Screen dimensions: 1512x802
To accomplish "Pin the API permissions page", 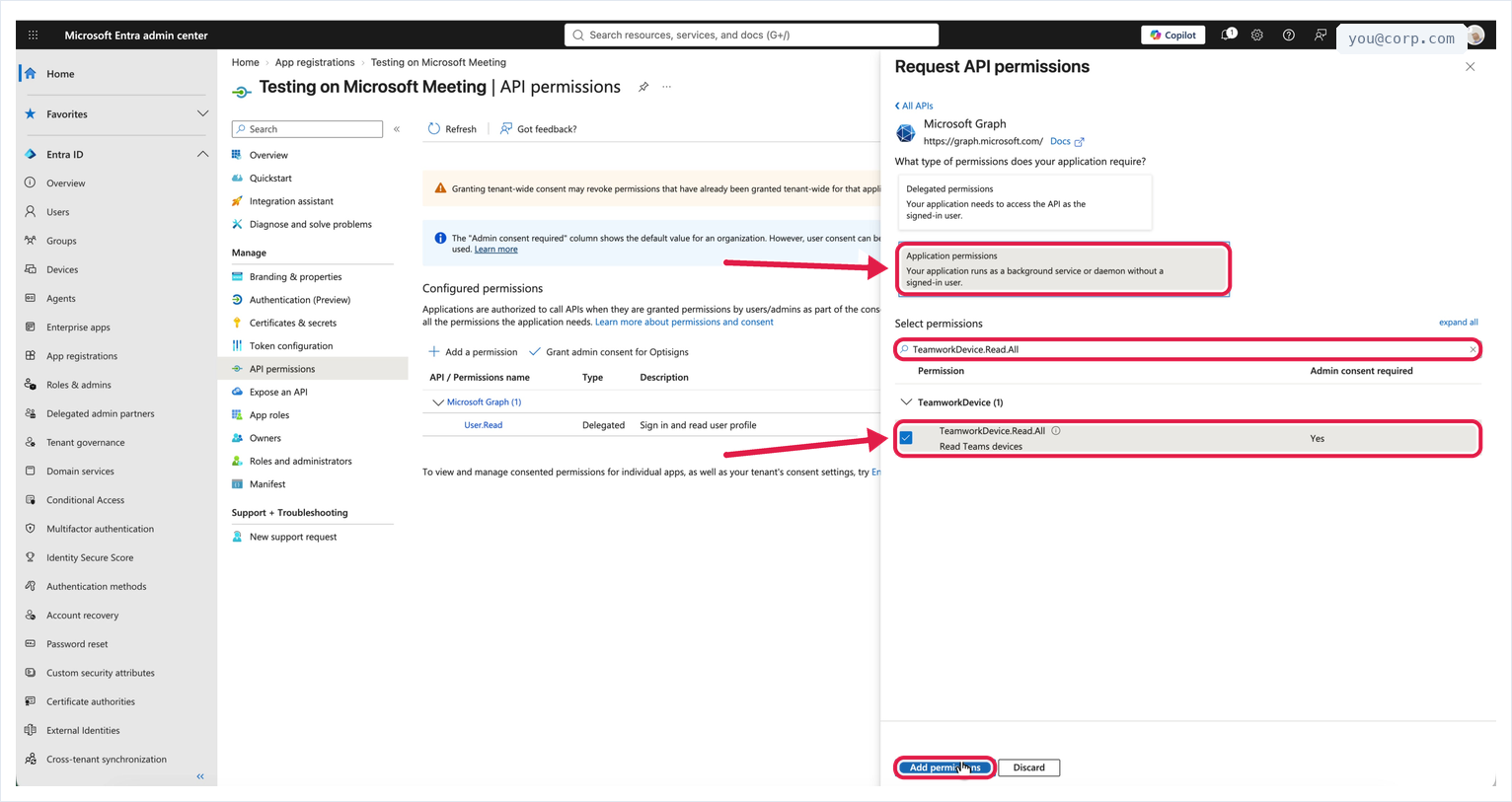I will pos(643,87).
